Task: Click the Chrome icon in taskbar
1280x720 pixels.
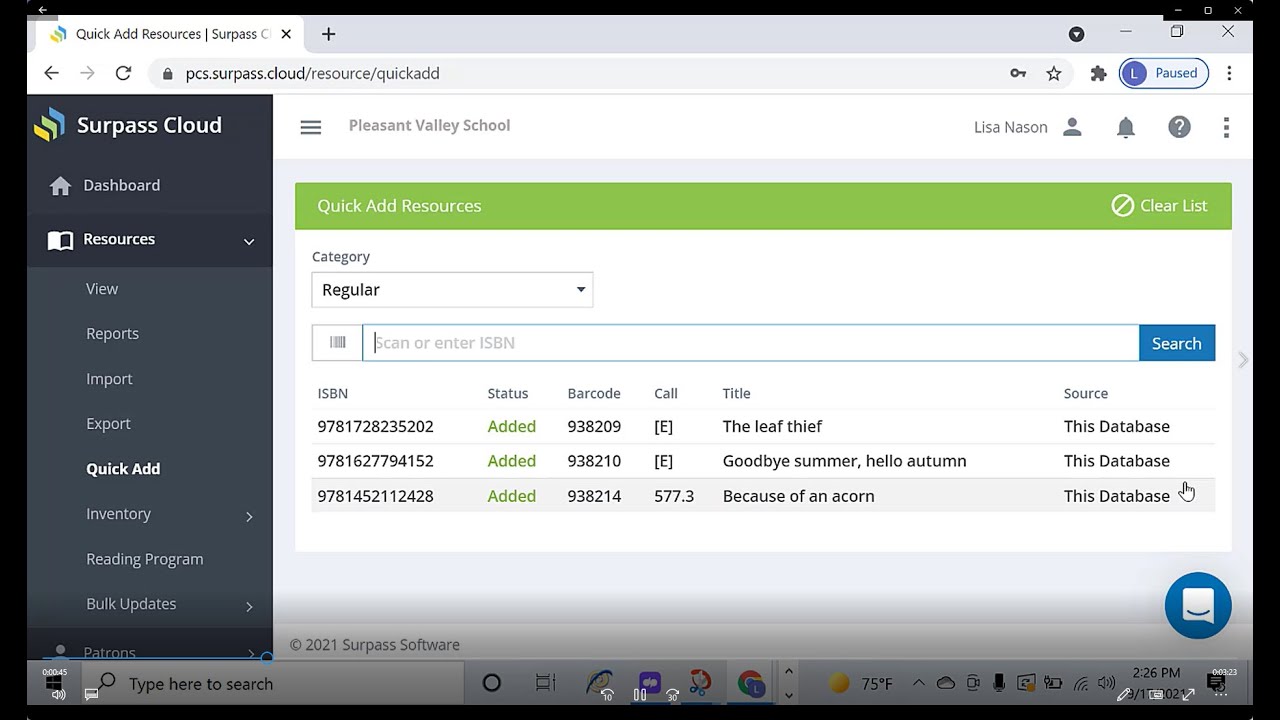Action: (750, 683)
